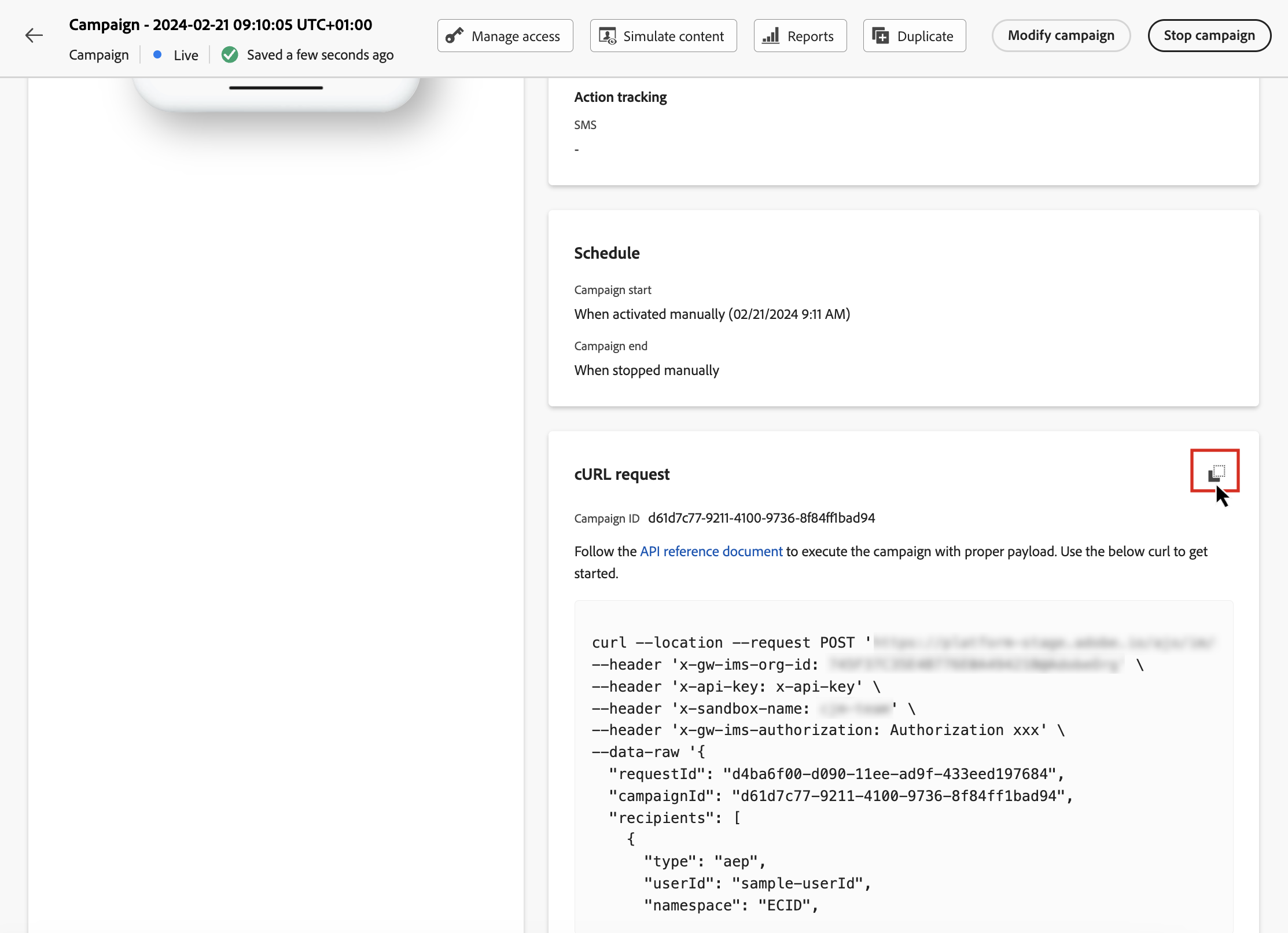This screenshot has width=1288, height=933.
Task: Open the API reference document link
Action: pyautogui.click(x=711, y=552)
